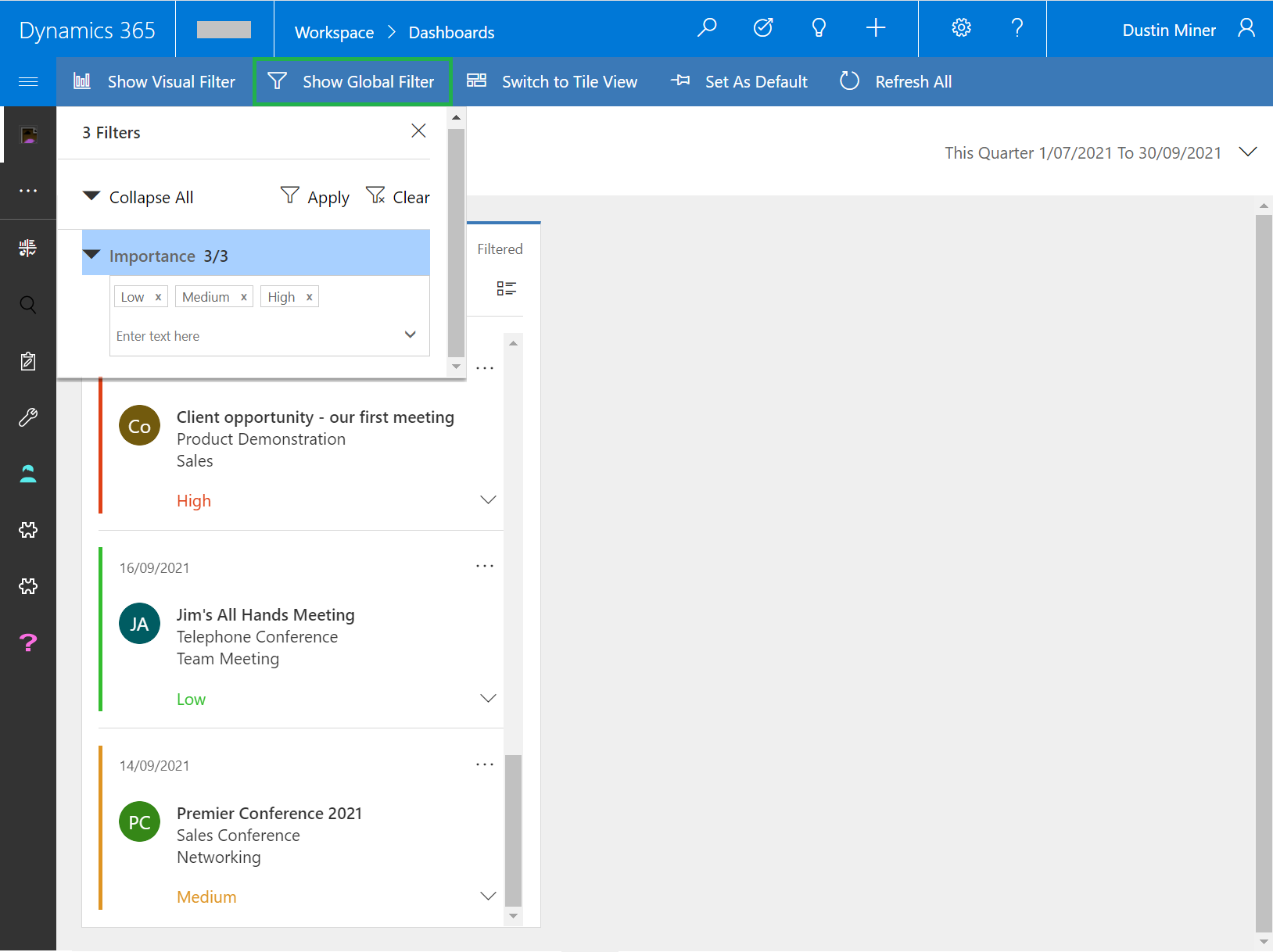Open the wrench icon in sidebar
The width and height of the screenshot is (1273, 952).
pos(28,417)
